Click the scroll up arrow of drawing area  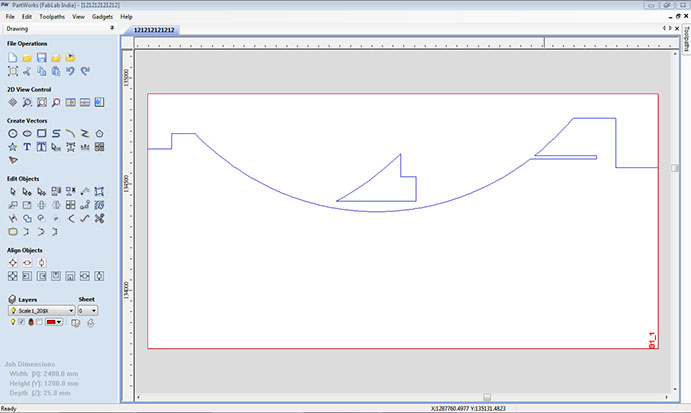pyautogui.click(x=675, y=54)
